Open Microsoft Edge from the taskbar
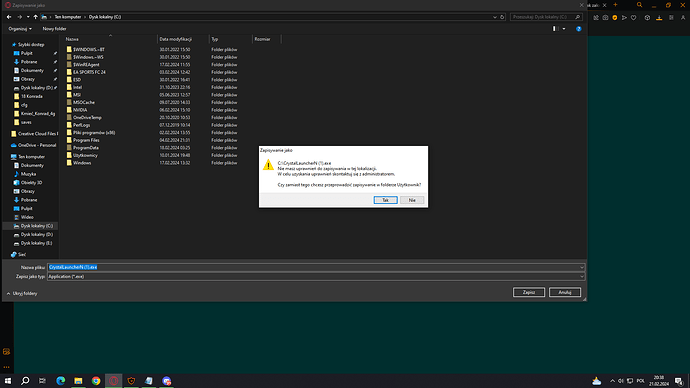The image size is (690, 388). coord(61,381)
